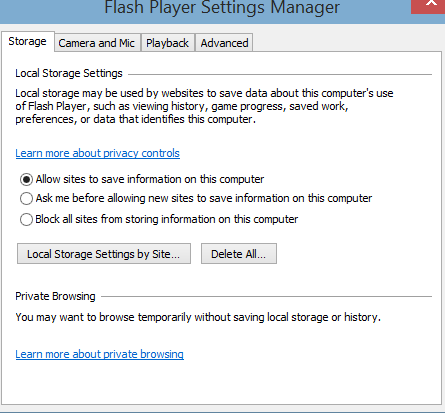Open the Camera and Mic tab

[97, 43]
